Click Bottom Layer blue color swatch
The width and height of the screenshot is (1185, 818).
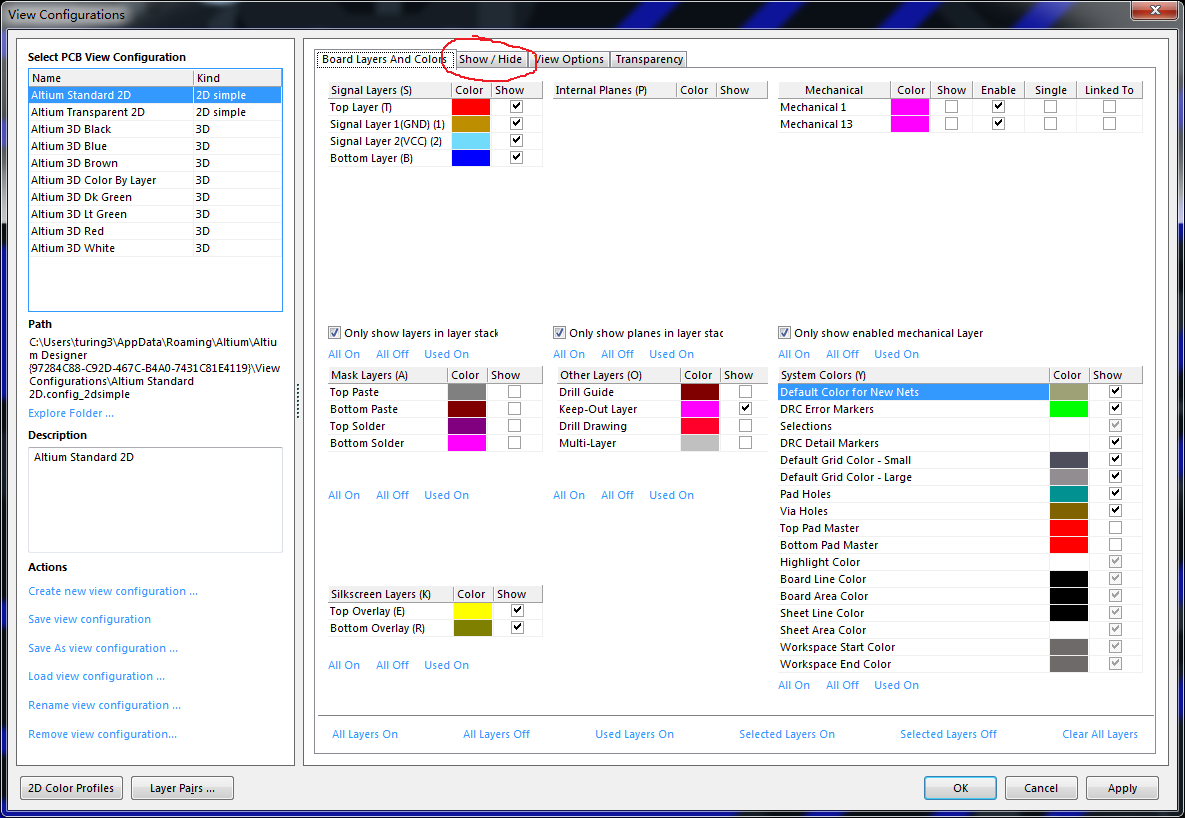tap(471, 158)
